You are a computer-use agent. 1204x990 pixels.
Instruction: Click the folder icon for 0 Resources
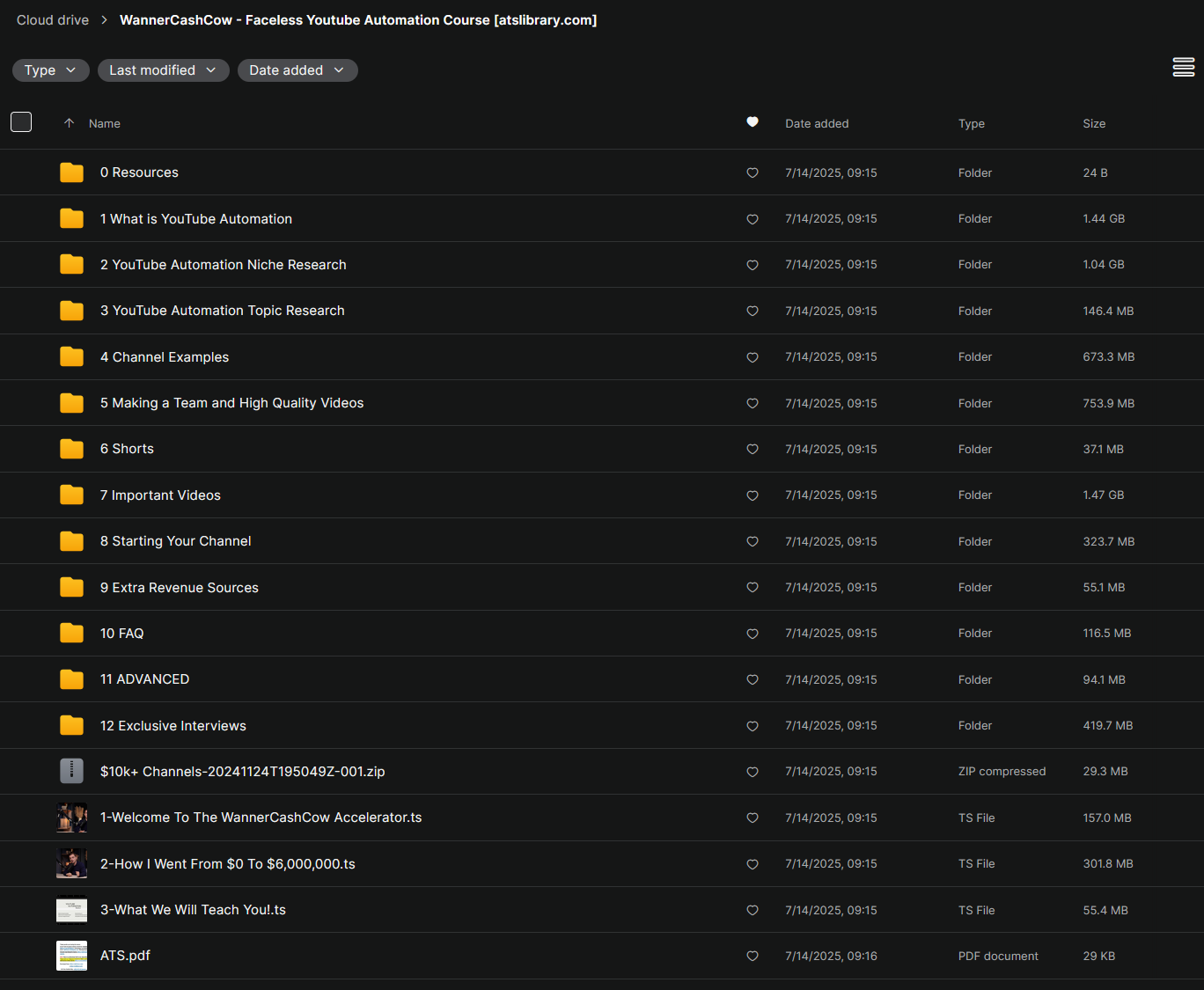click(71, 172)
